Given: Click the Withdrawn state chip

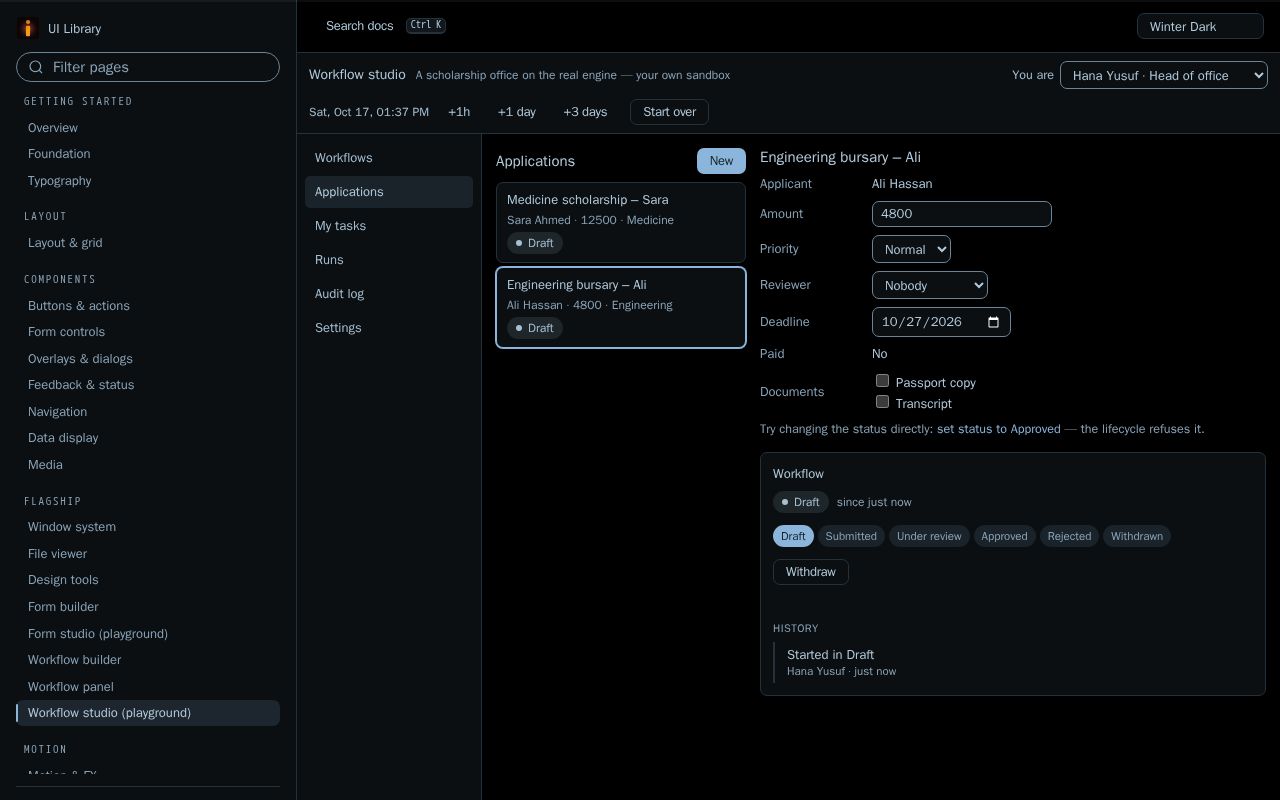Looking at the screenshot, I should pos(1137,536).
